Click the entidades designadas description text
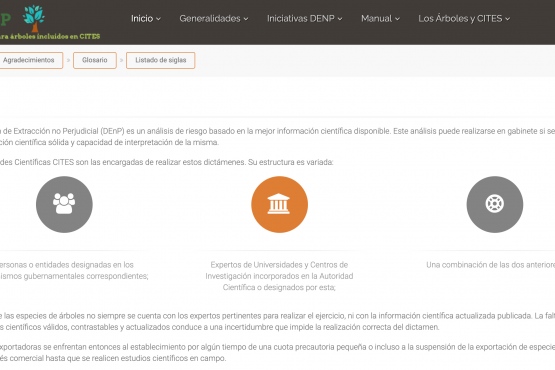 tap(74, 270)
